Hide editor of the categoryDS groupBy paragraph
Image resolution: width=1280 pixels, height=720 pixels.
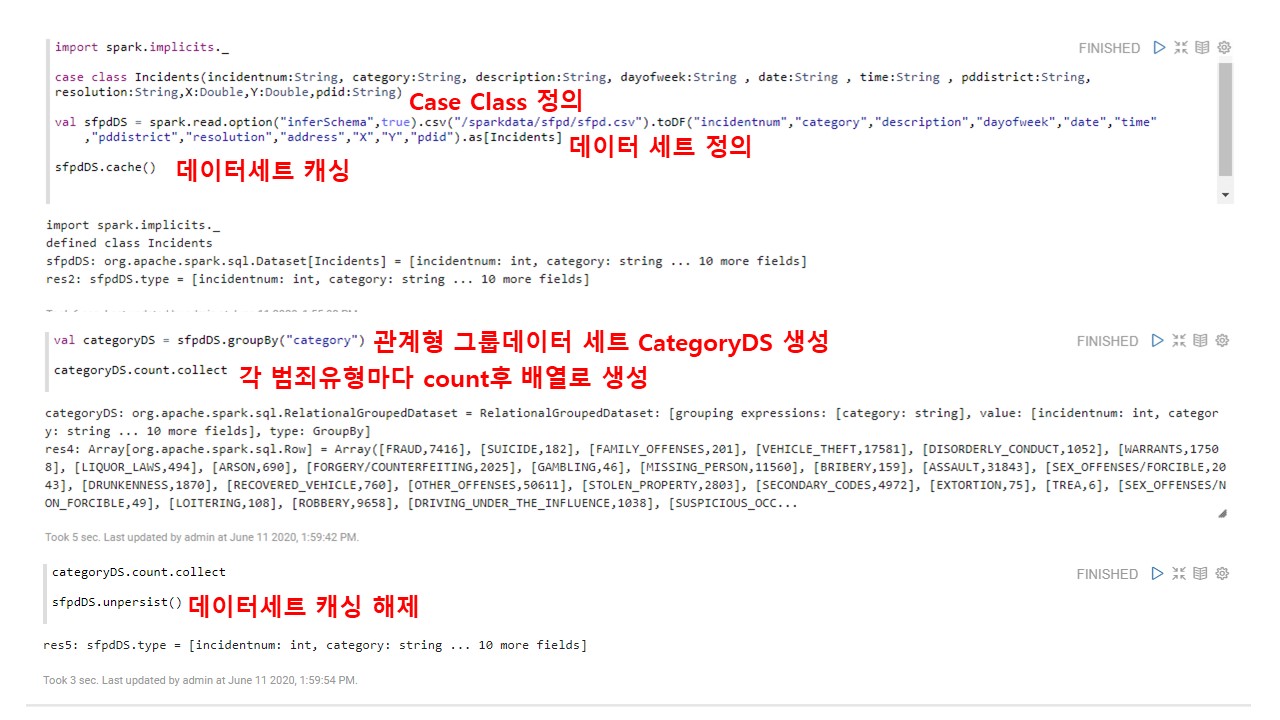tap(1180, 340)
